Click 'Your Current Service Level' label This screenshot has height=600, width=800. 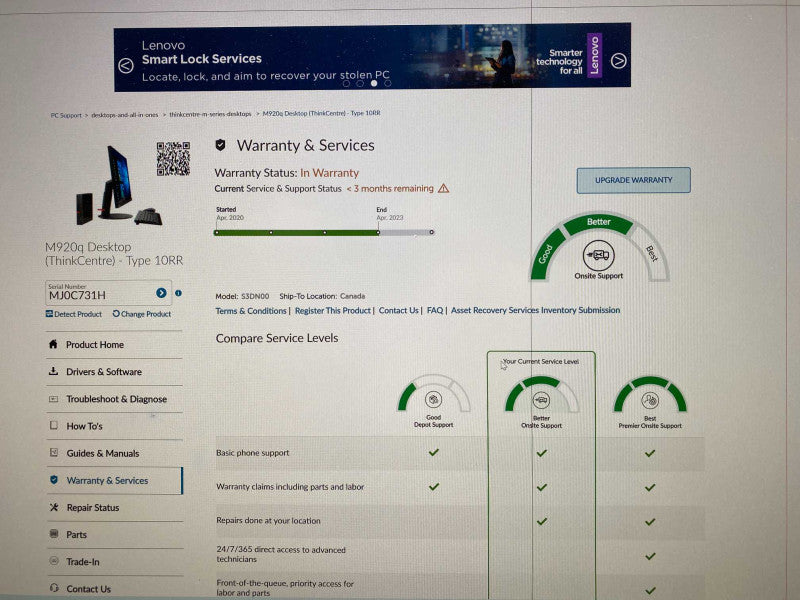coord(541,361)
